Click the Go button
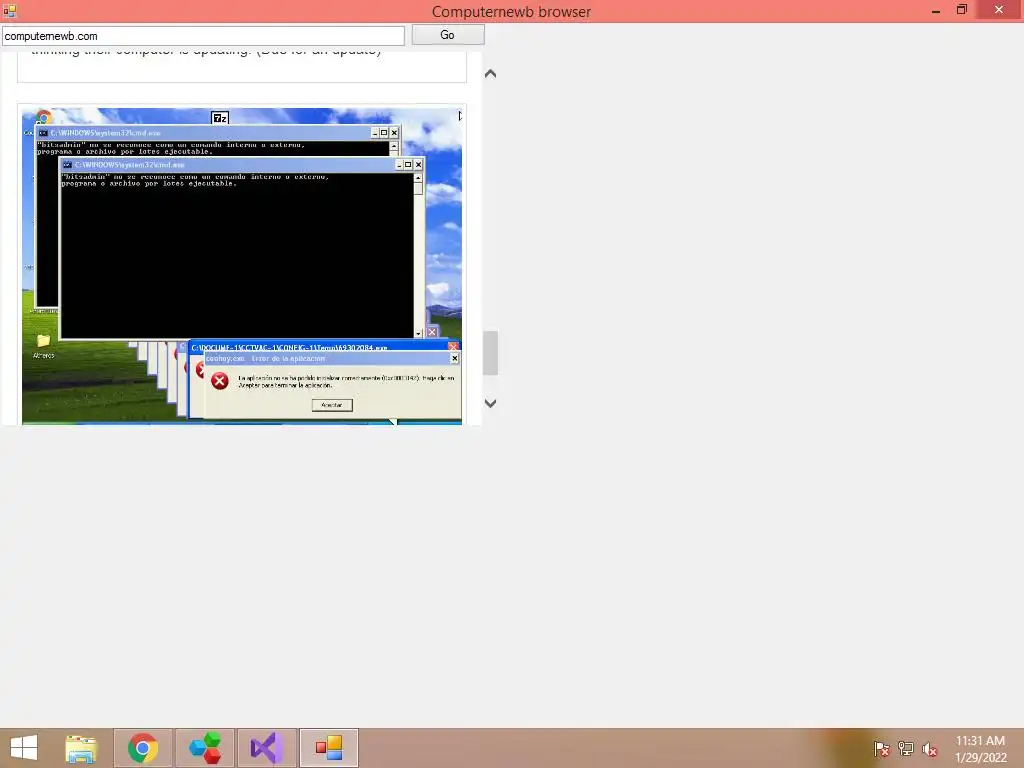The width and height of the screenshot is (1024, 768). [x=447, y=35]
